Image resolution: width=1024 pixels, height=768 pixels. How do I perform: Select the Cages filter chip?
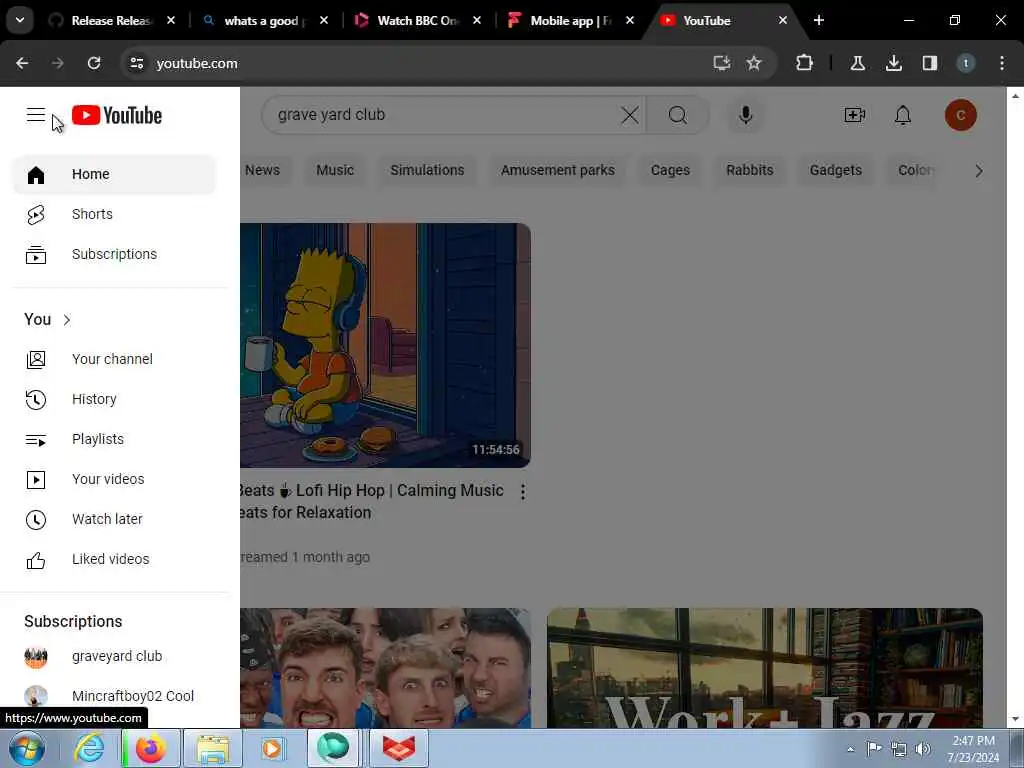(670, 170)
